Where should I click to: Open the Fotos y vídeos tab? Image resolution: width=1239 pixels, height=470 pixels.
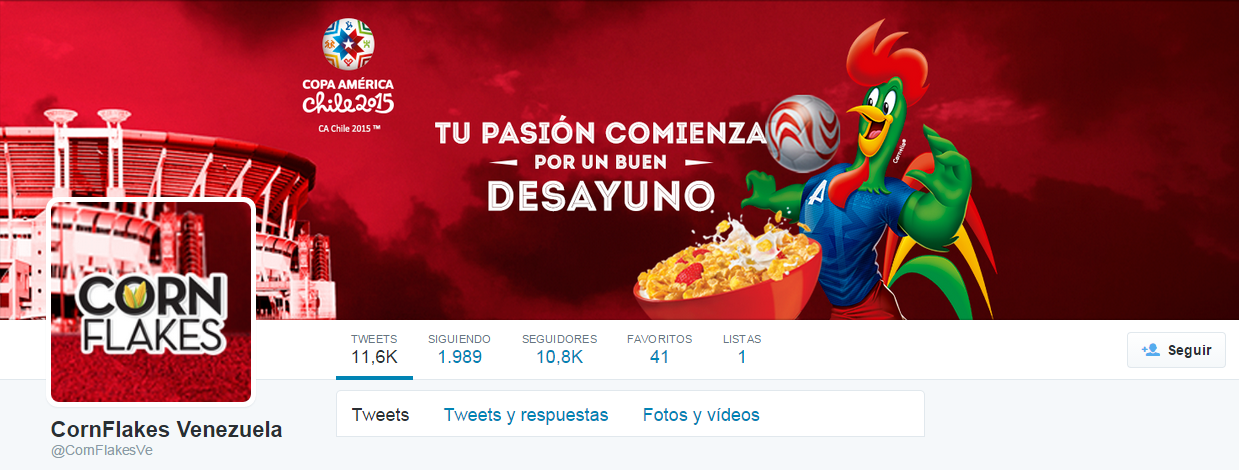701,415
